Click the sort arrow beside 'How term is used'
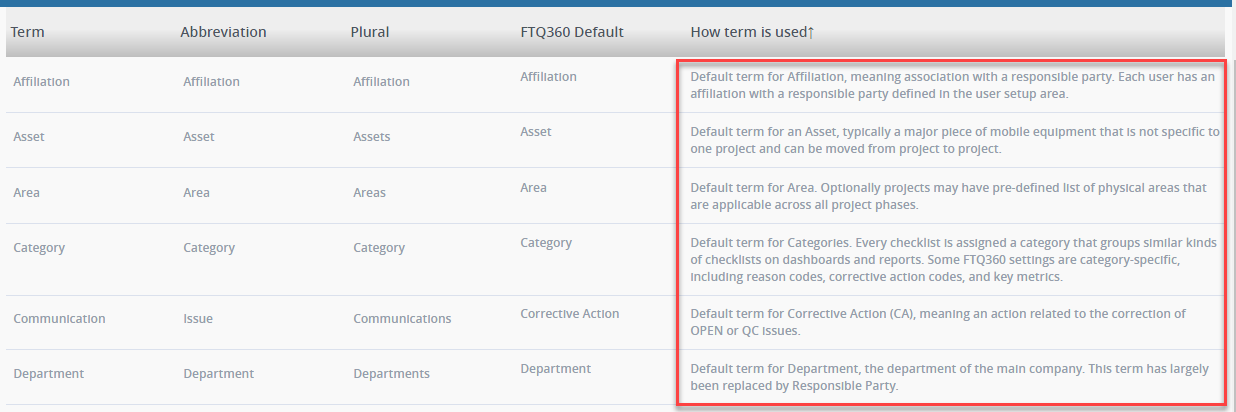The width and height of the screenshot is (1236, 412). [811, 32]
